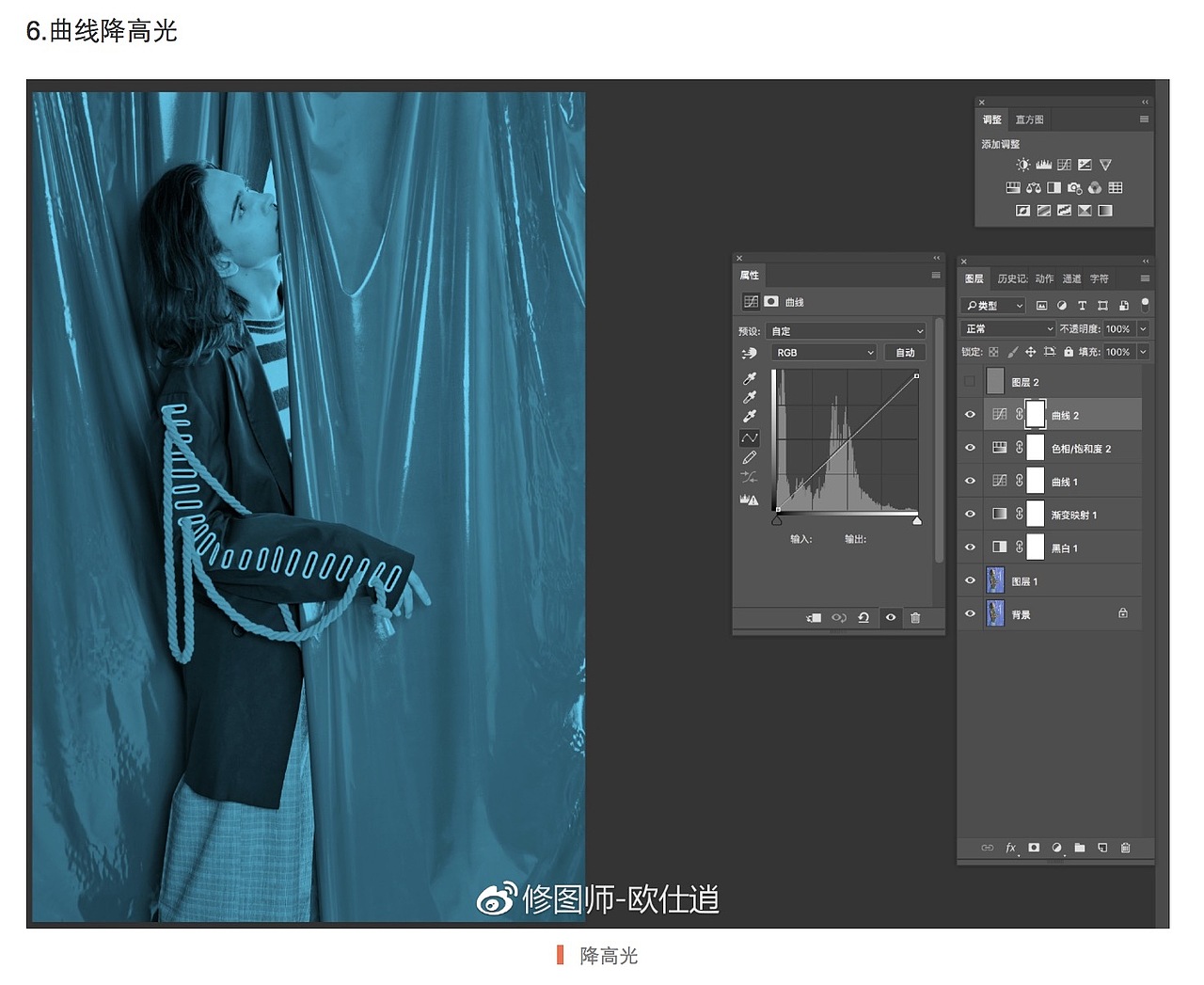Toggle visibility of the 背景 layer
The height and width of the screenshot is (985, 1204).
pyautogui.click(x=970, y=613)
